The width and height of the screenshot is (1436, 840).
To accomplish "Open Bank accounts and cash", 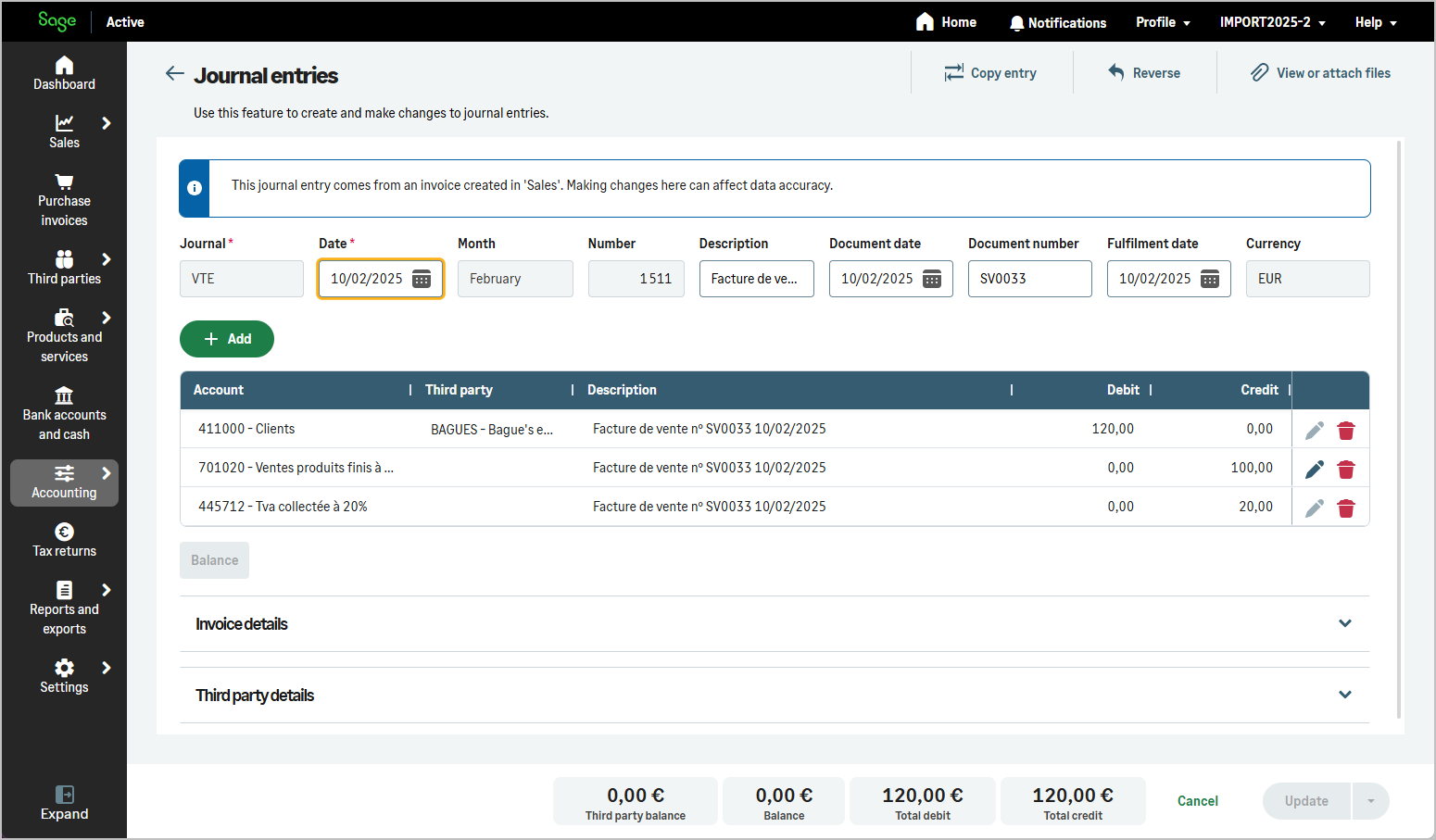I will tap(64, 414).
